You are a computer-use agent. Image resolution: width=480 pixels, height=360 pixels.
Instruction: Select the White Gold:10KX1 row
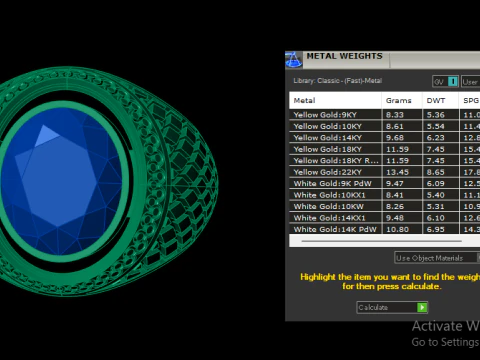point(385,195)
